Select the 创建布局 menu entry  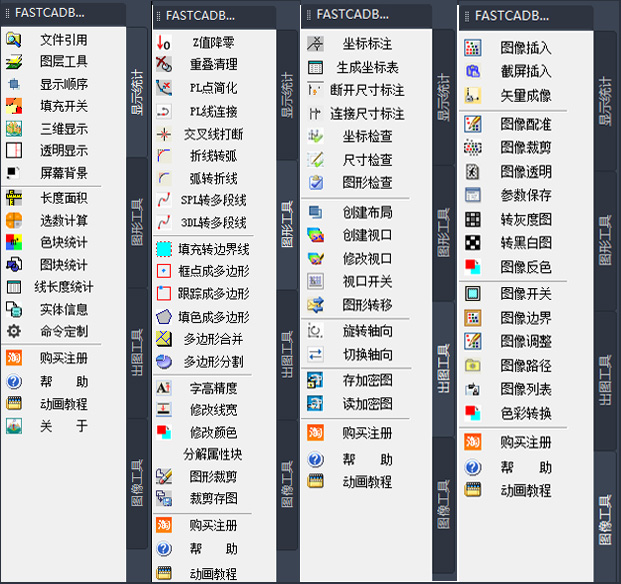367,213
